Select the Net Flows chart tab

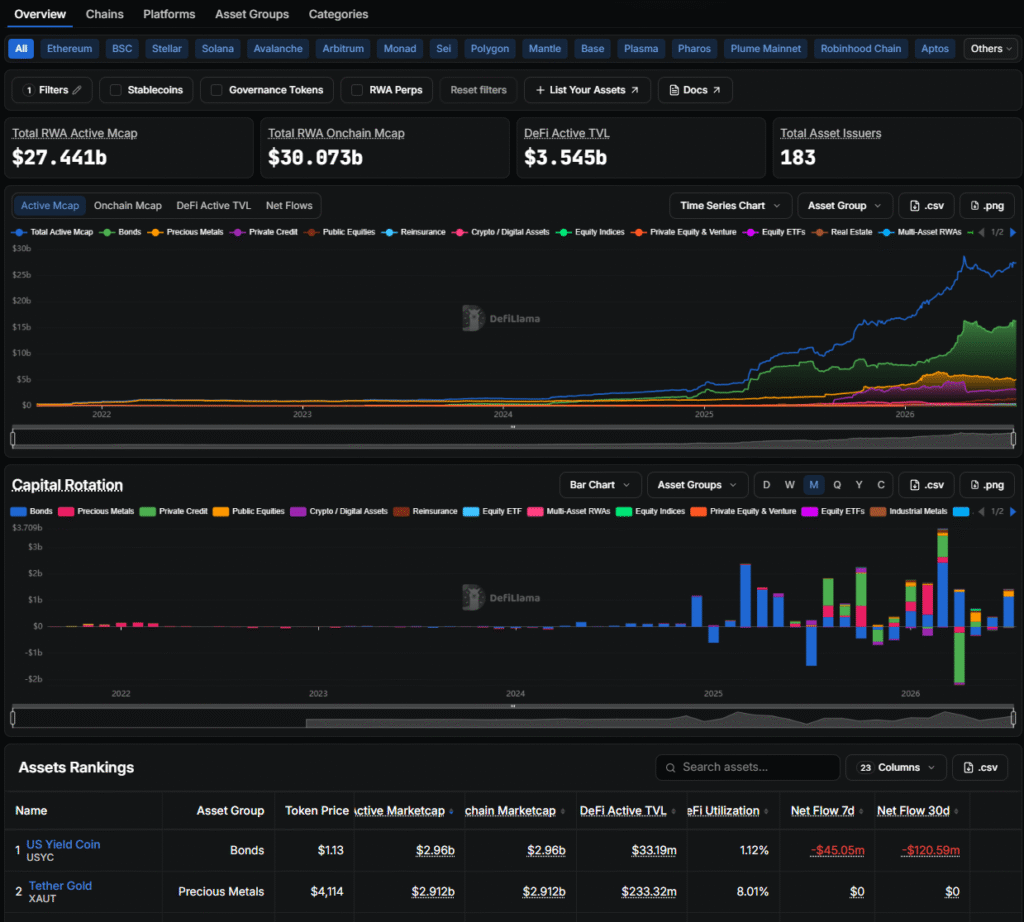click(x=289, y=206)
